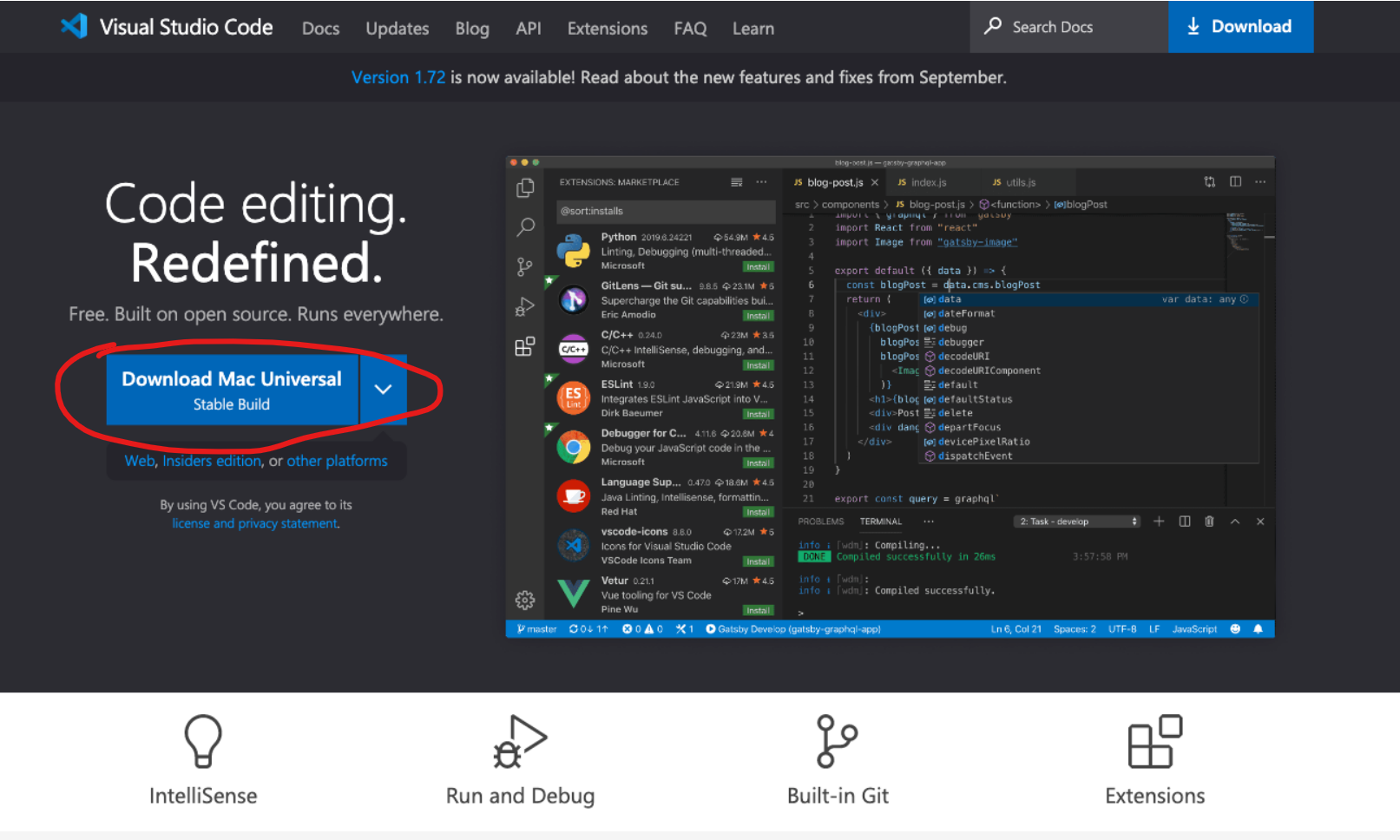
Task: Click JavaScript language mode in status bar
Action: coord(1194,629)
